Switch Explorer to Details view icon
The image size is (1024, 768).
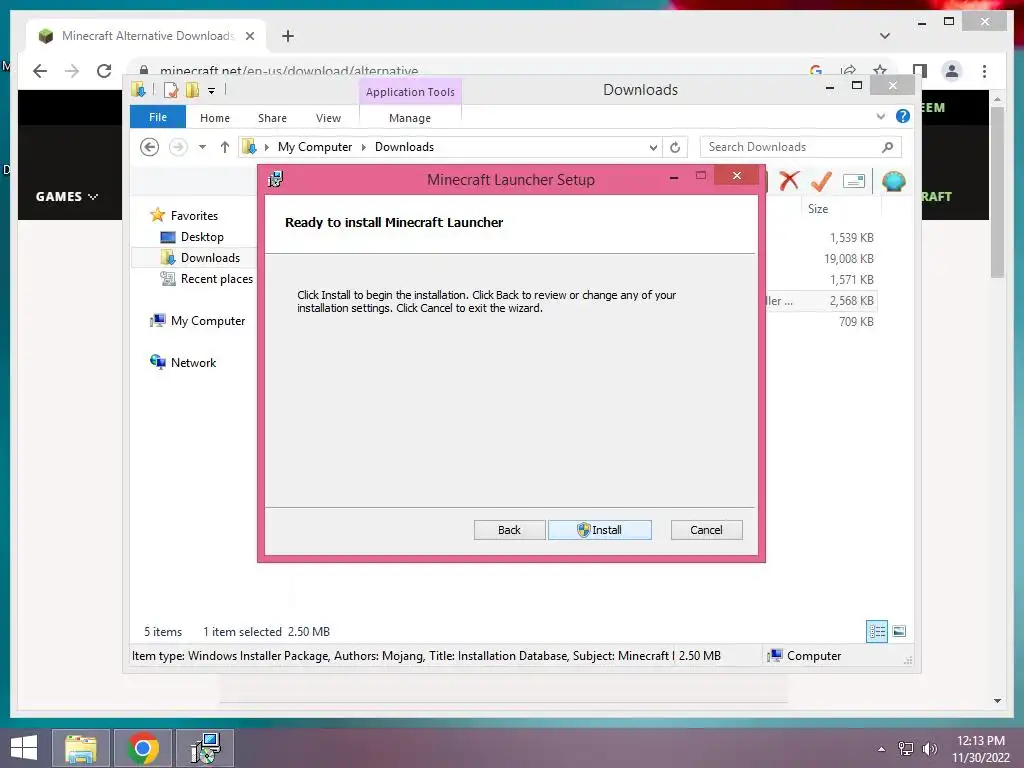(x=877, y=631)
